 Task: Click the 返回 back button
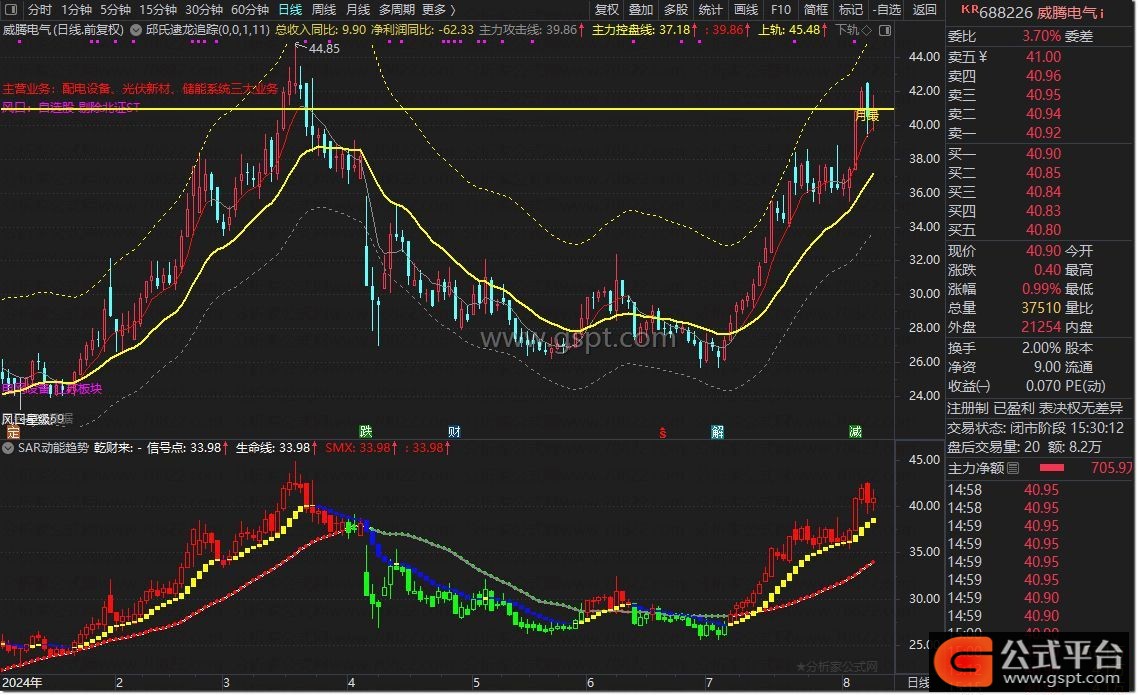point(925,9)
